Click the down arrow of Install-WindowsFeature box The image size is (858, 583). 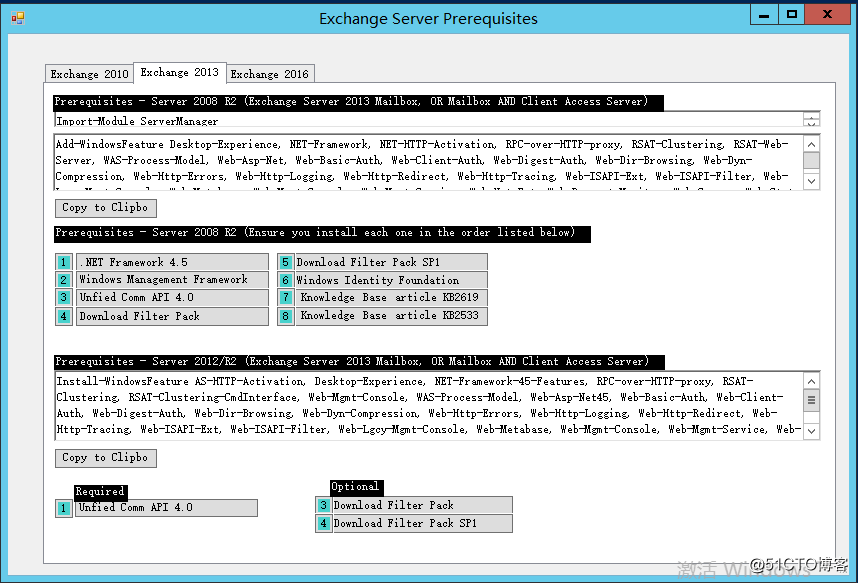pos(811,431)
